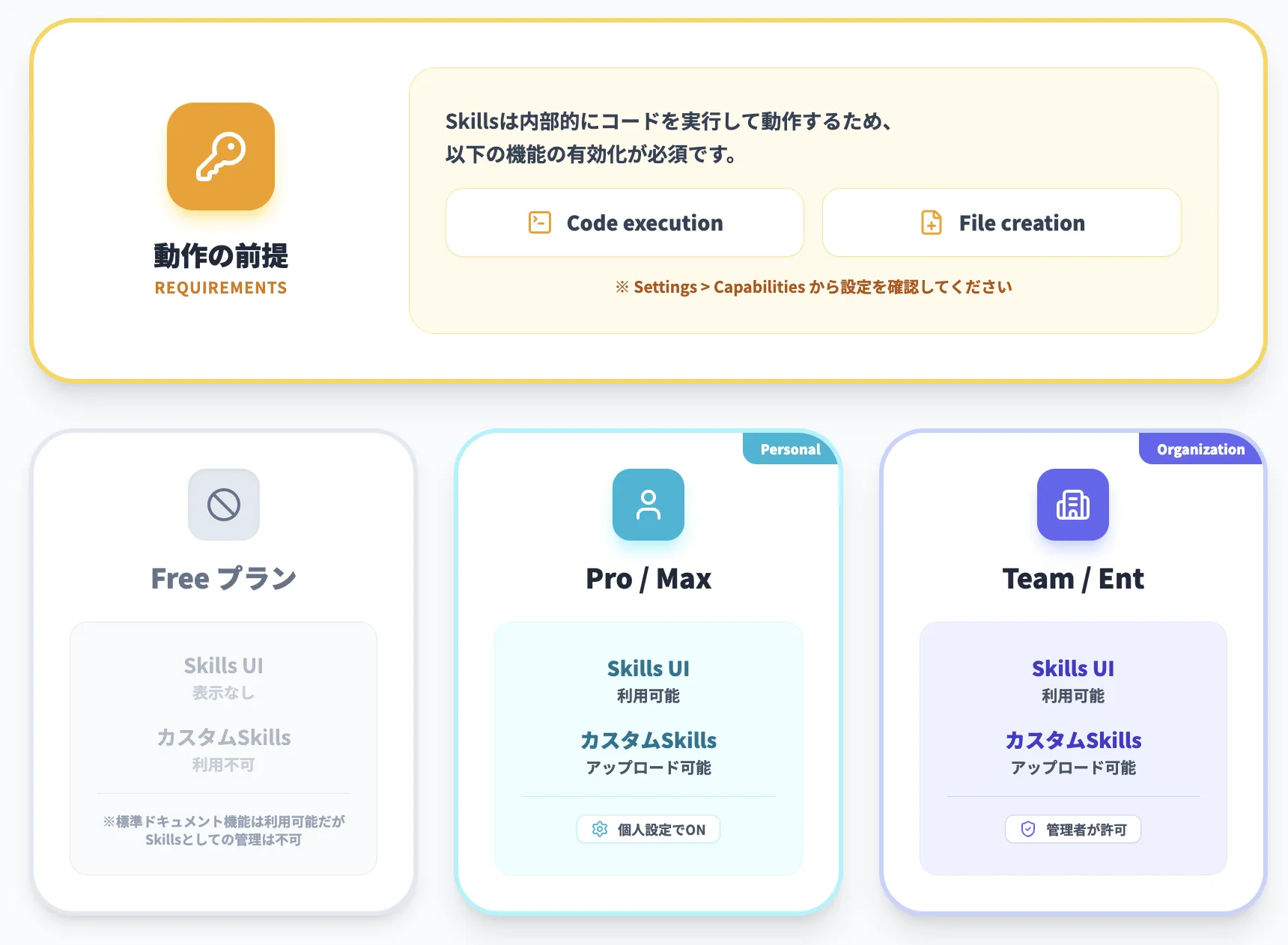The width and height of the screenshot is (1288, 945).
Task: Click the 管理者が許可 button
Action: (x=1073, y=829)
